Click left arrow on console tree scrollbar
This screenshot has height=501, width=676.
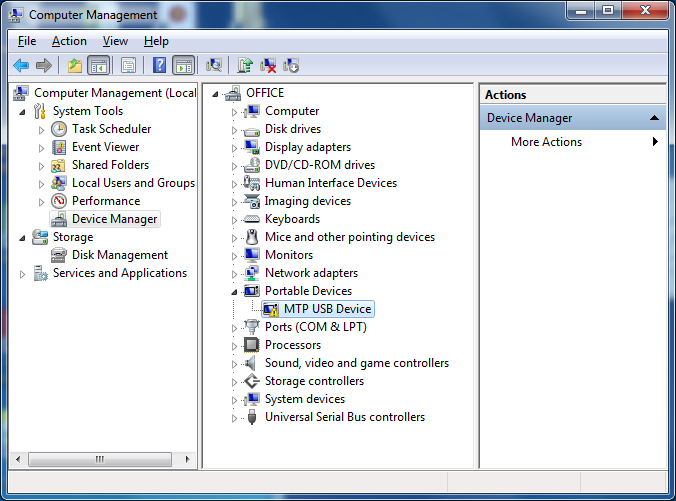pos(18,459)
